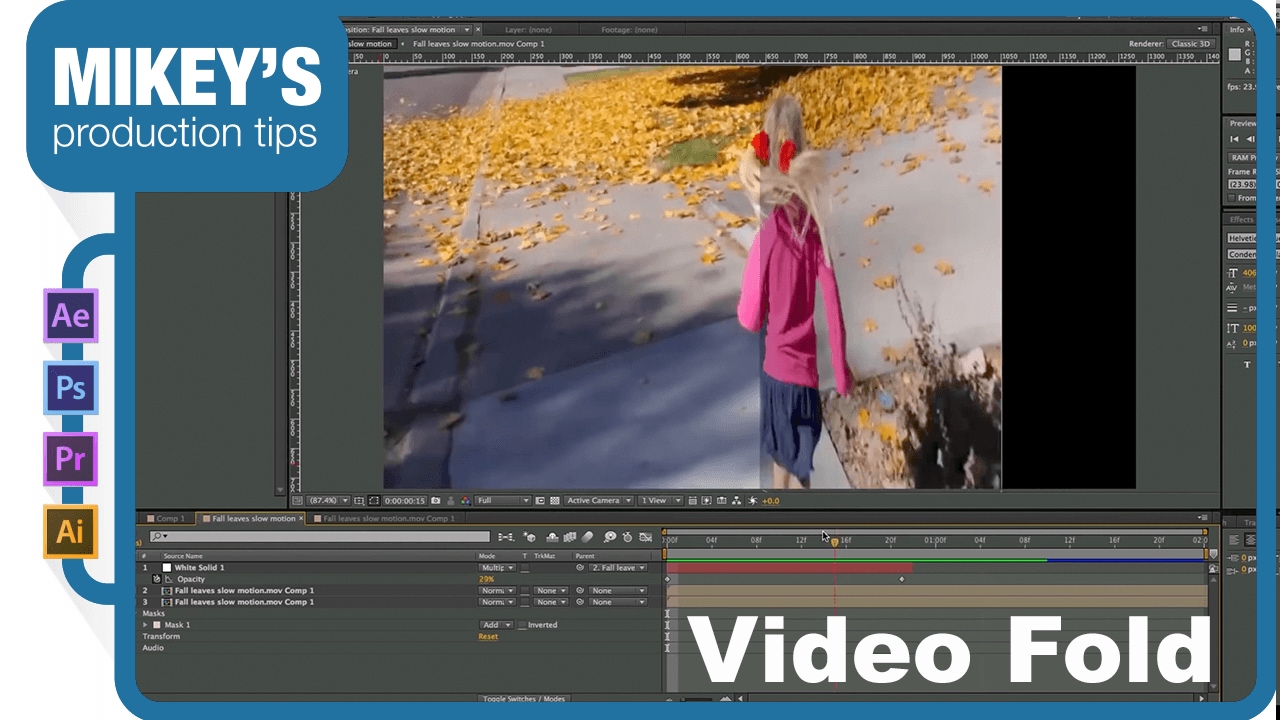Viewport: 1280px width, 720px height.
Task: Click the Opacity graph icon
Action: (169, 579)
